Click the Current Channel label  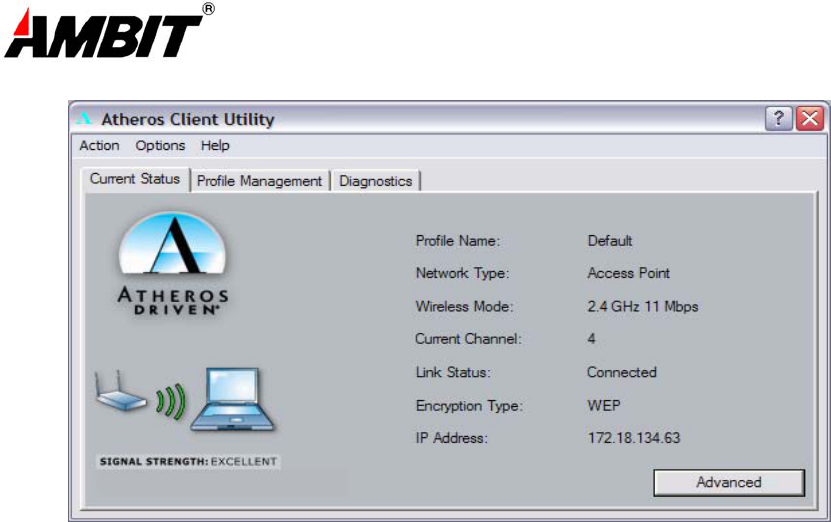[x=468, y=339]
